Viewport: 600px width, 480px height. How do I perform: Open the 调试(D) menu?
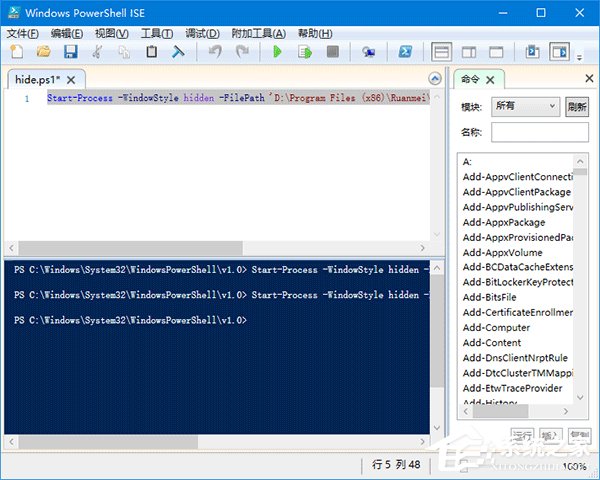pyautogui.click(x=202, y=33)
